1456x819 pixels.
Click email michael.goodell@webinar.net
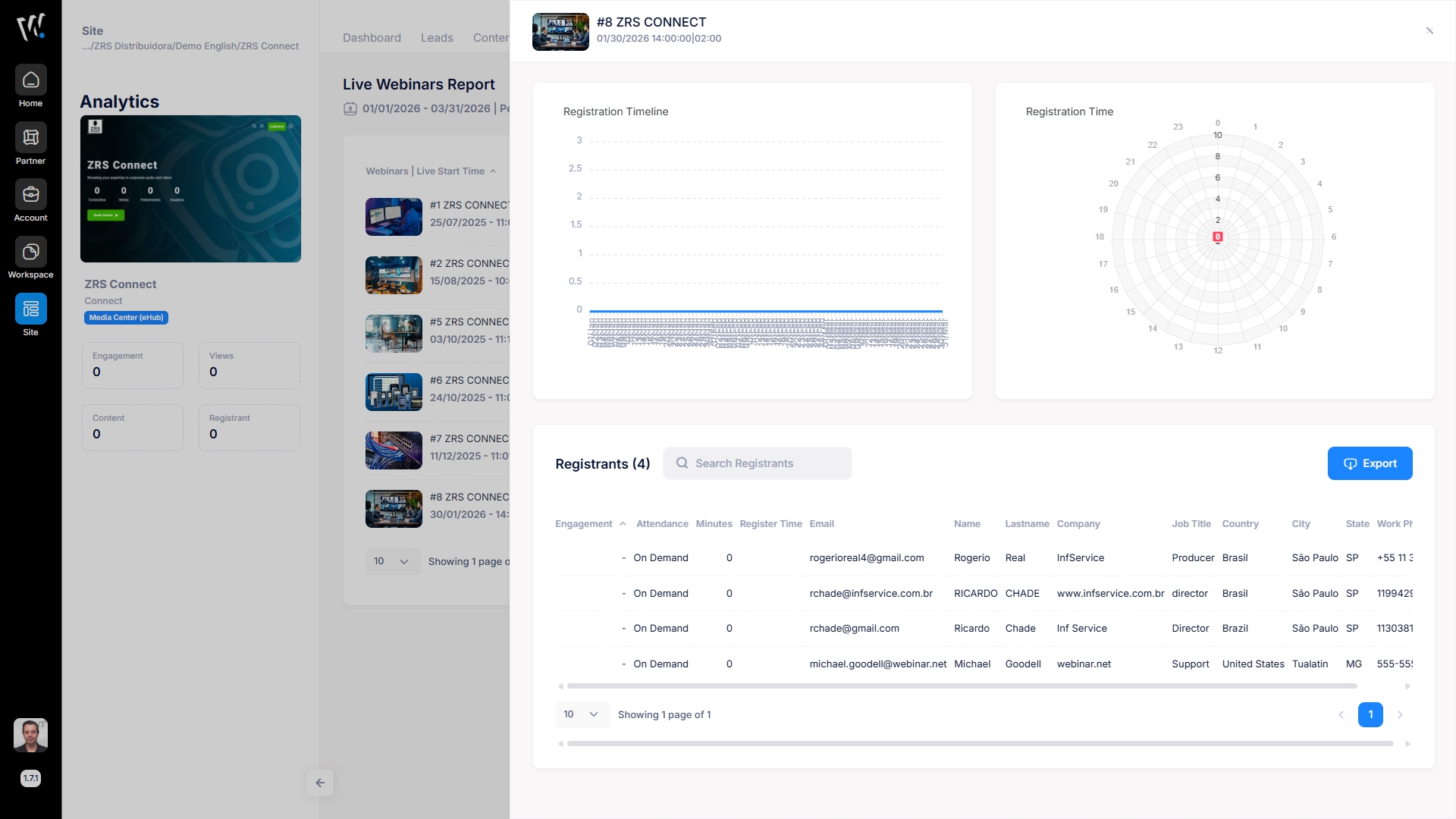(877, 664)
